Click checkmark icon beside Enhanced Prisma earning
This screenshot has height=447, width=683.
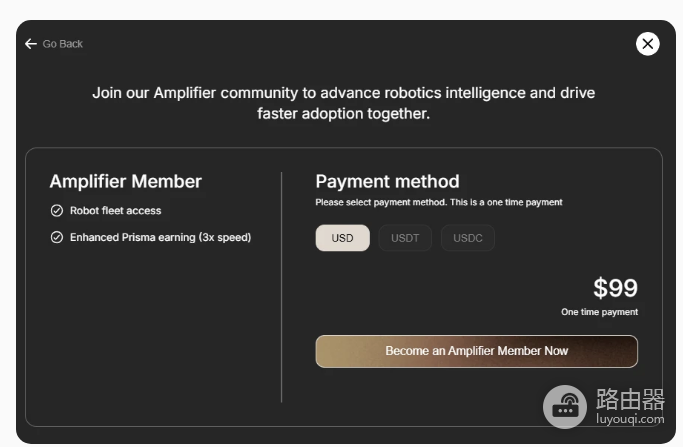pyautogui.click(x=57, y=237)
